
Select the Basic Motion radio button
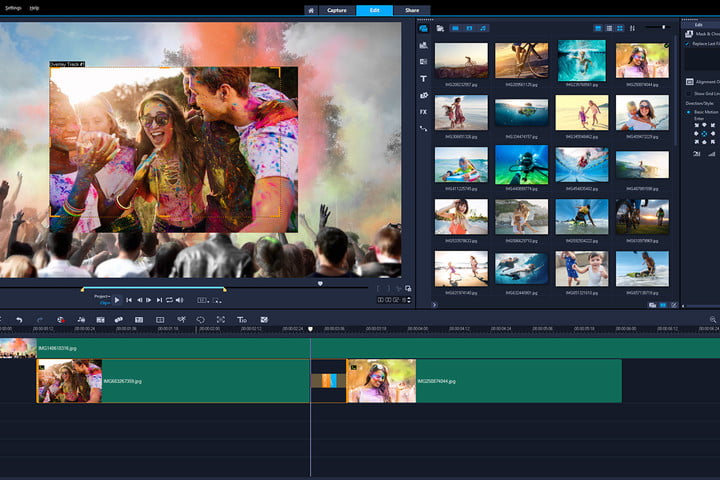tap(688, 112)
